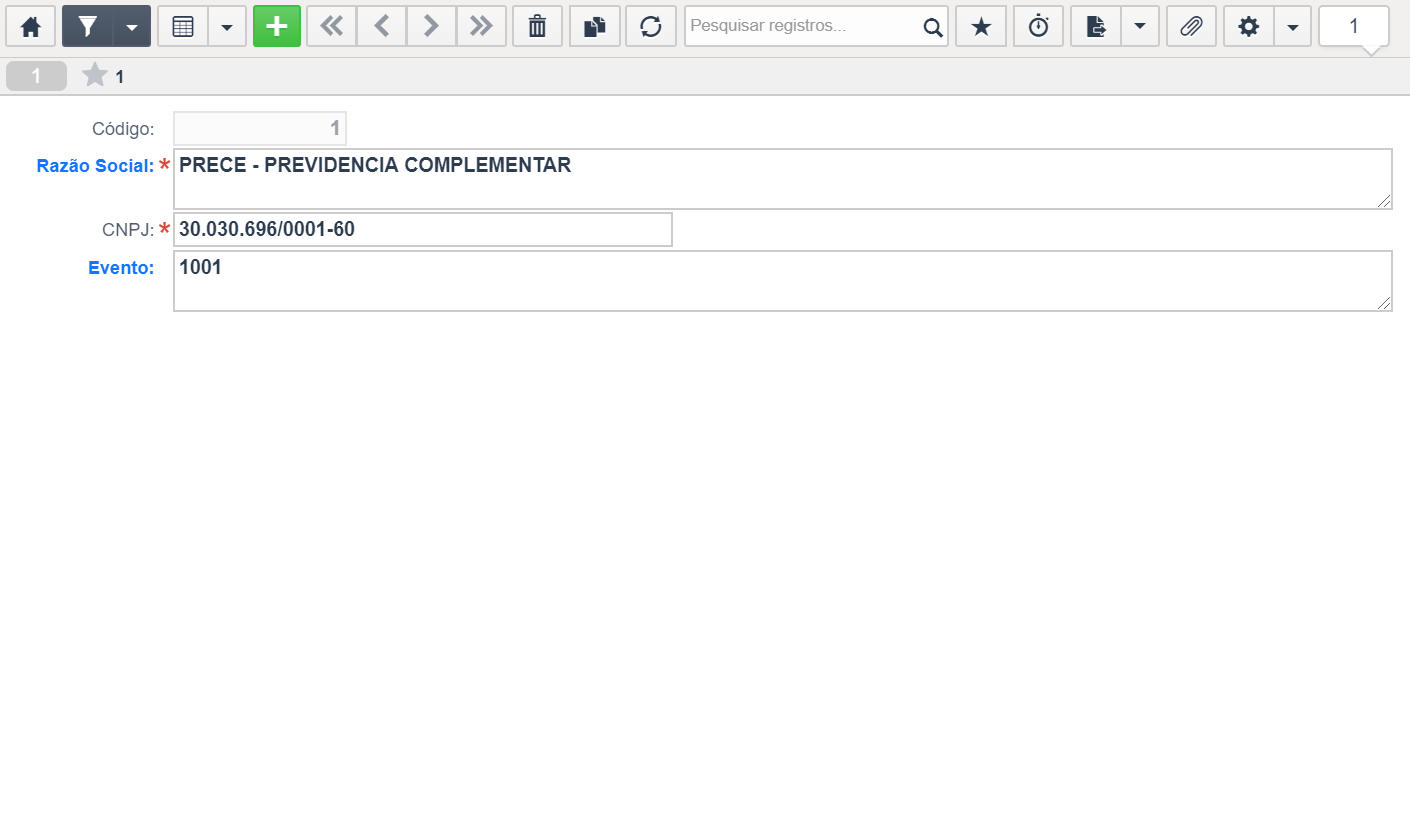Screen dimensions: 1410x838
Task: Edit the Evento text area
Action: click(x=783, y=281)
